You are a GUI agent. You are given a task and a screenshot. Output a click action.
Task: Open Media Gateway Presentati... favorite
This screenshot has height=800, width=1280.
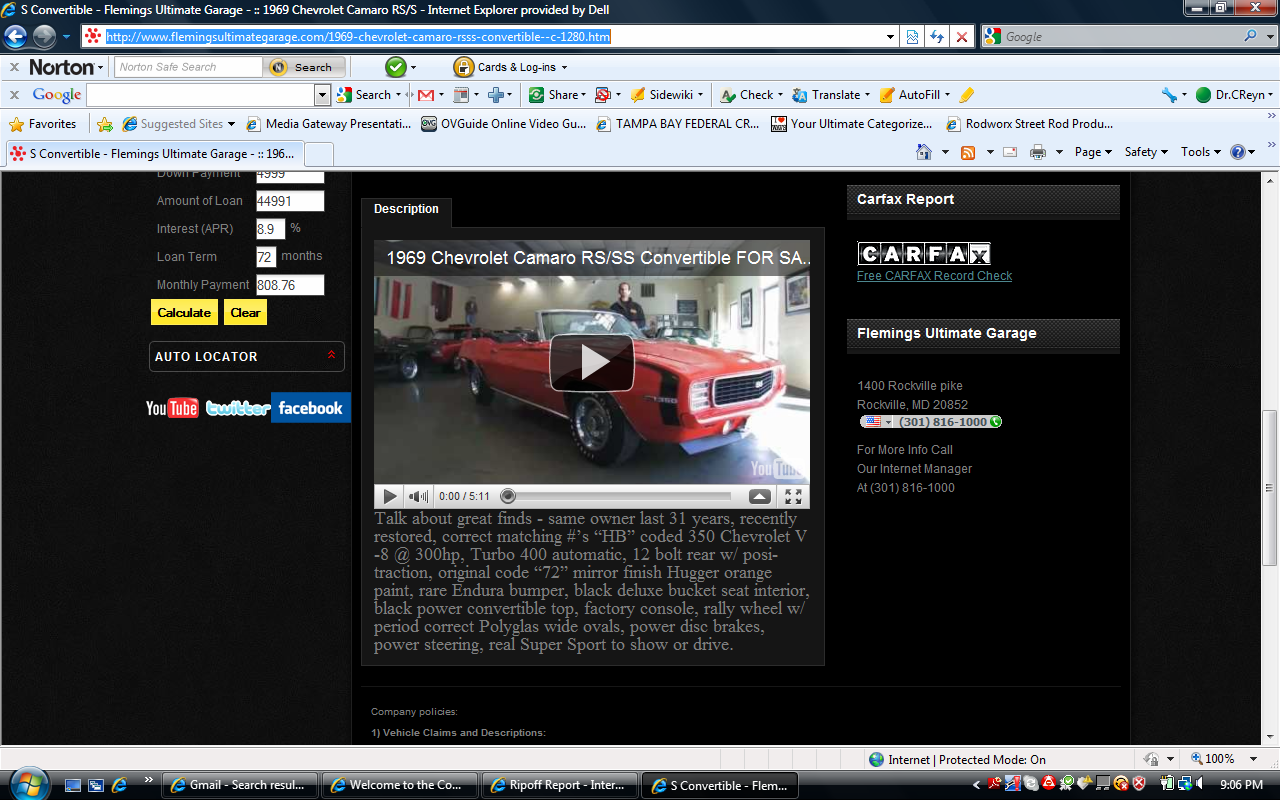(329, 124)
